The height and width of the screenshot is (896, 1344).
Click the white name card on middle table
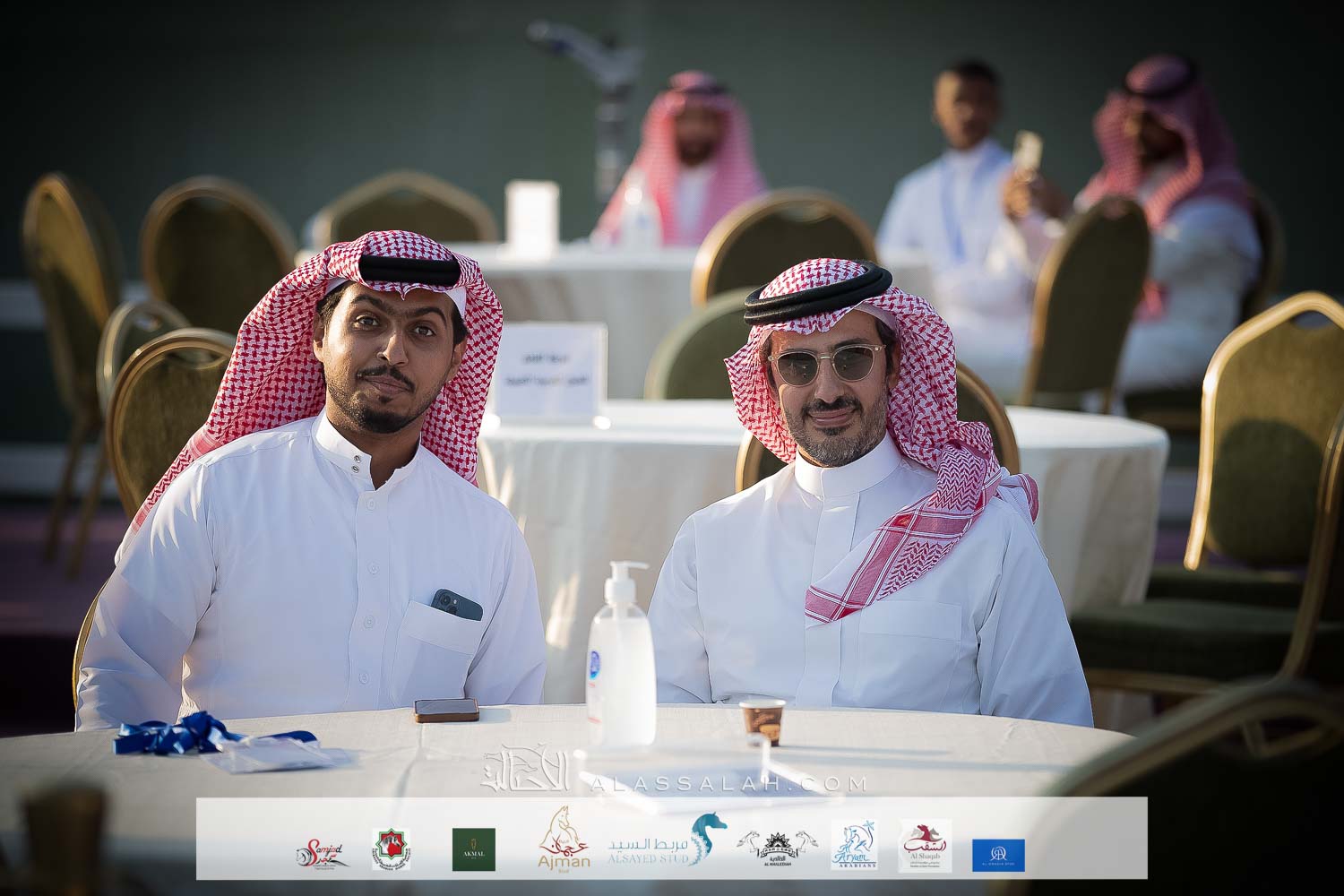(550, 371)
